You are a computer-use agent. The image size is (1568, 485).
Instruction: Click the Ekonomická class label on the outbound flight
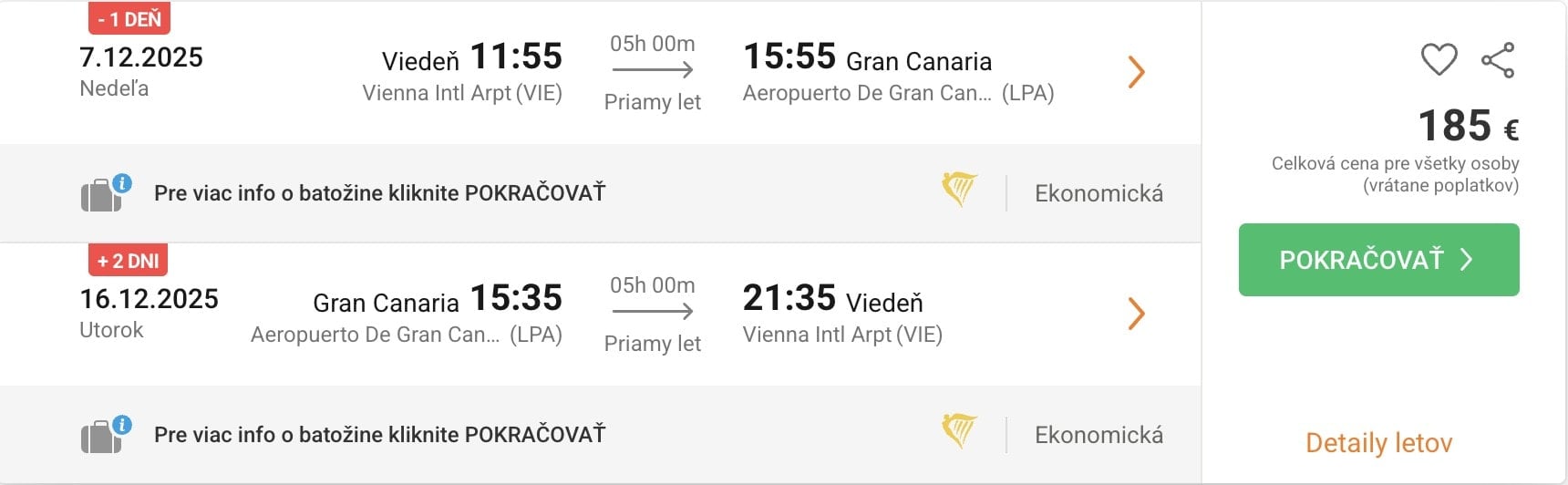click(1099, 193)
